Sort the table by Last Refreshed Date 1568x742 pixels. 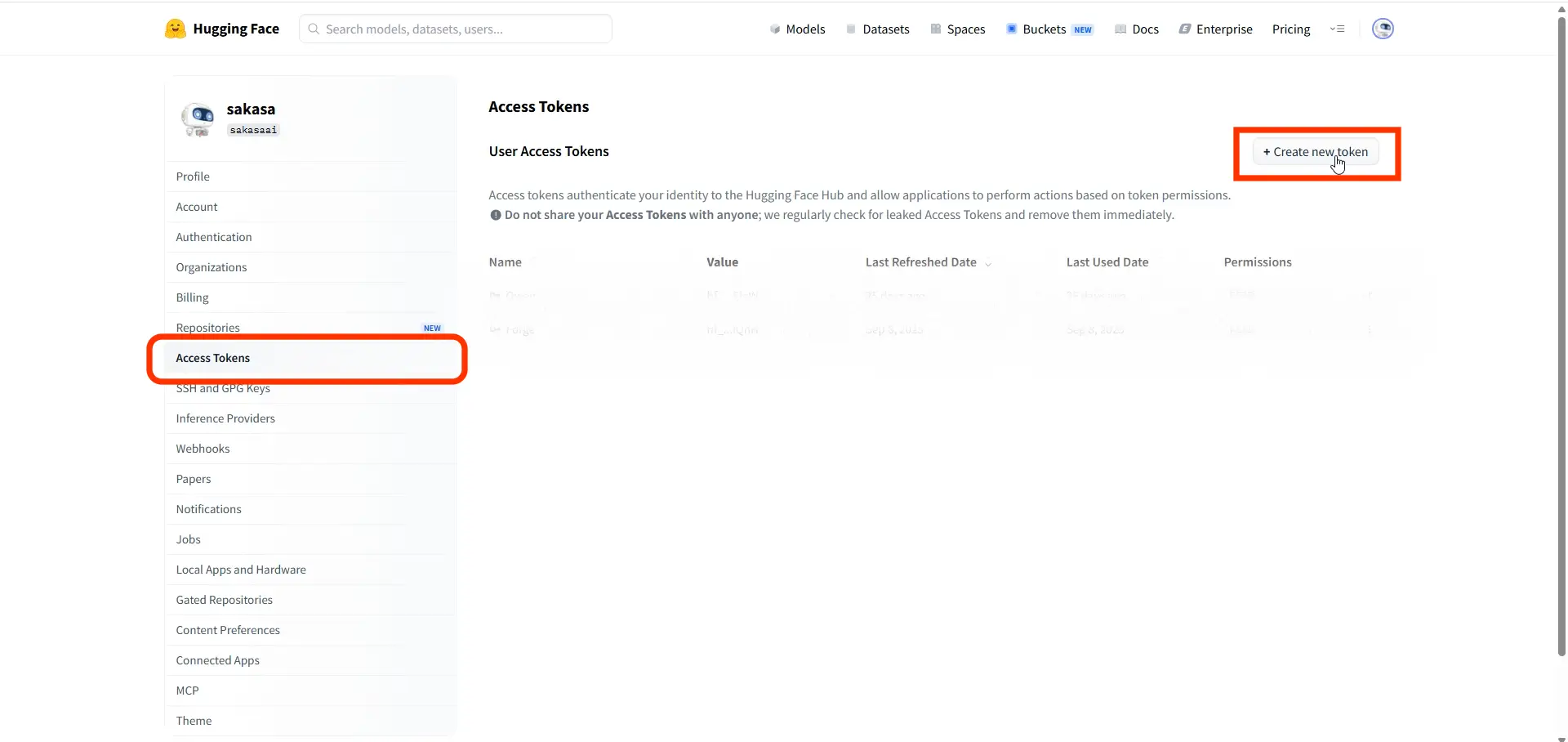tap(929, 262)
